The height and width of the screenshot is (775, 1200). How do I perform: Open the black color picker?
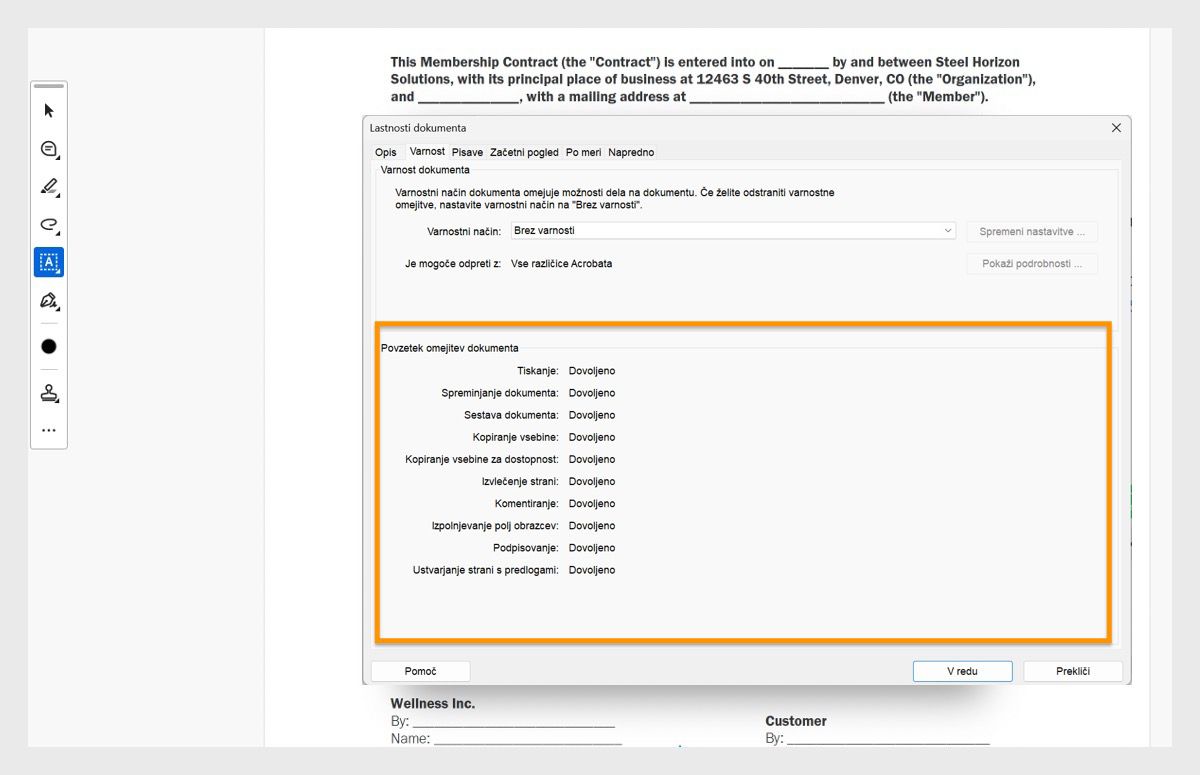pyautogui.click(x=49, y=346)
